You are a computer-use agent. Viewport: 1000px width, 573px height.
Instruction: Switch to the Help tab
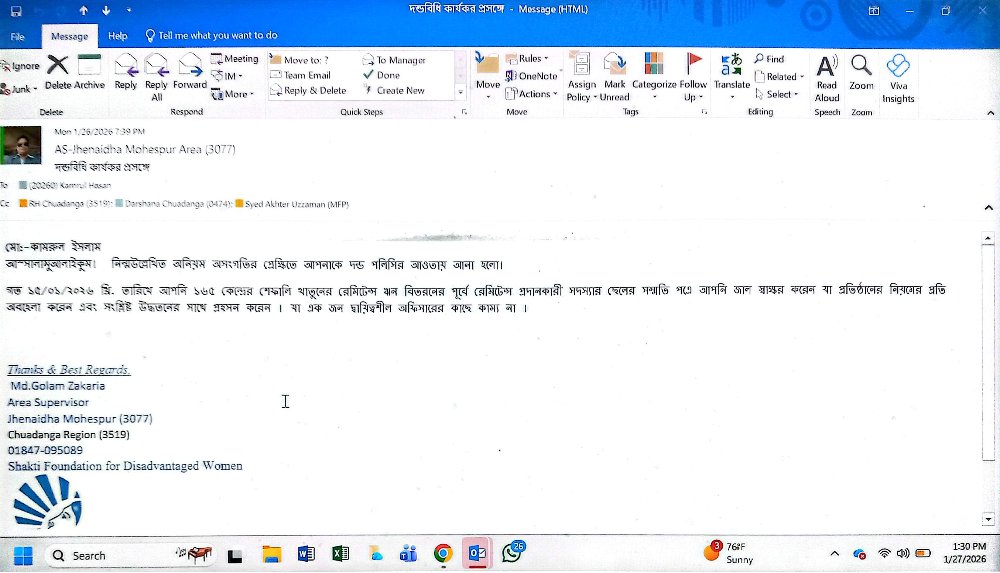[x=118, y=36]
